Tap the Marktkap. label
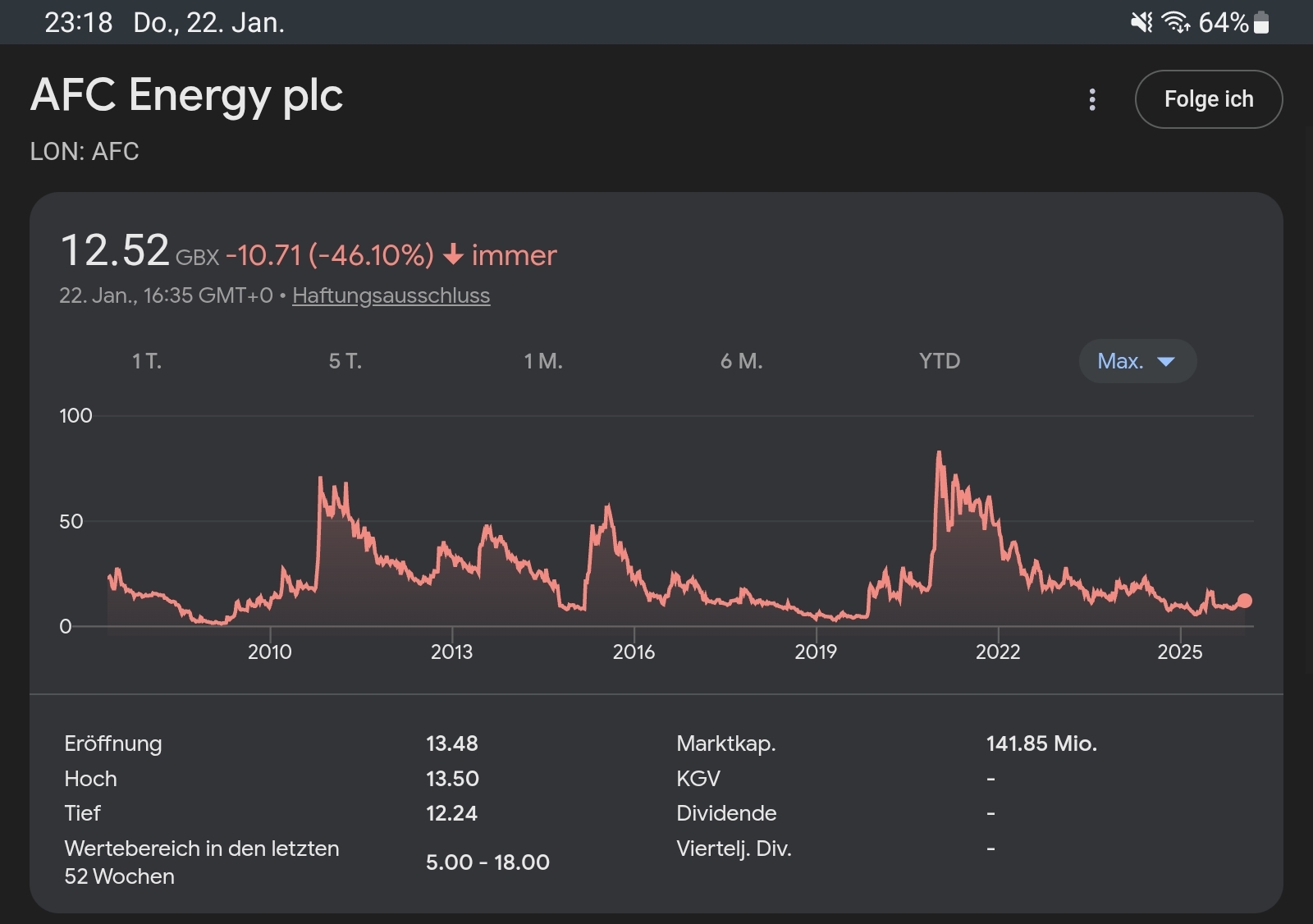Image resolution: width=1313 pixels, height=924 pixels. pos(726,744)
